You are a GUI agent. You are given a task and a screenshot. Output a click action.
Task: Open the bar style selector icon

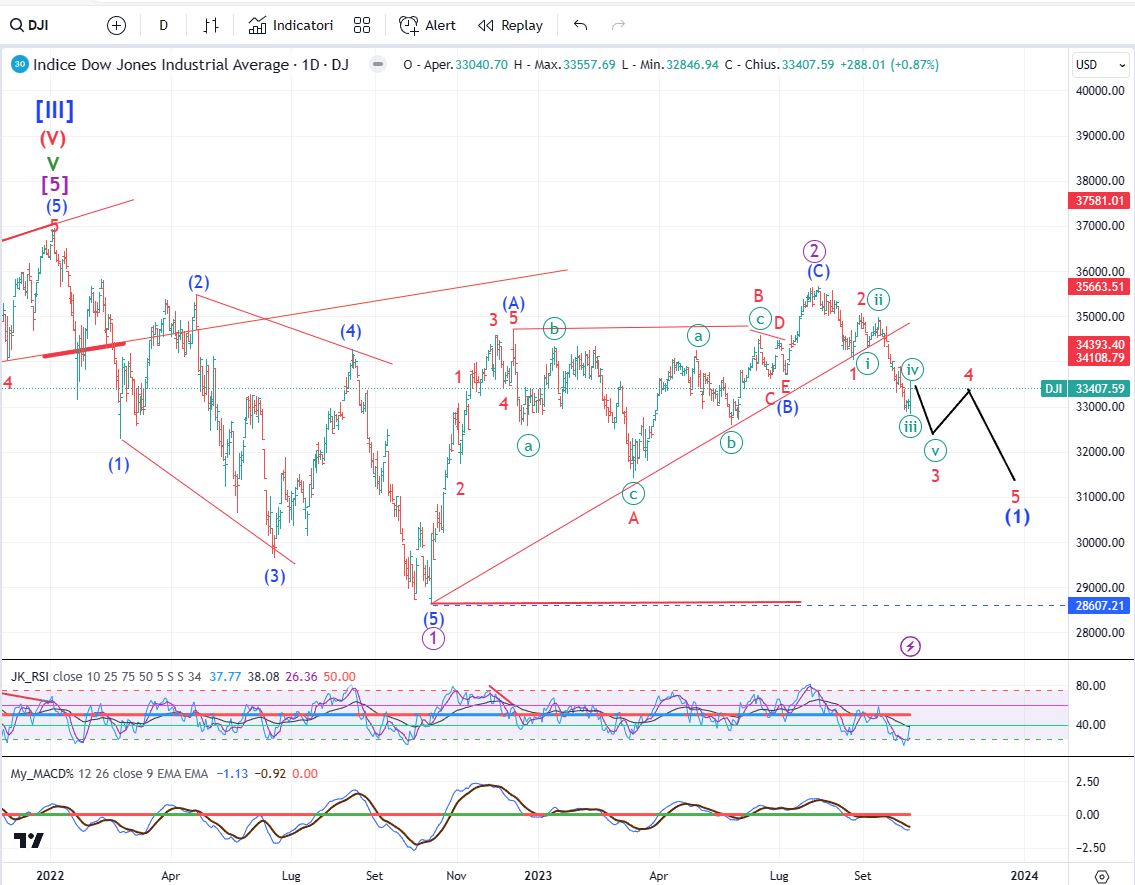[x=211, y=25]
